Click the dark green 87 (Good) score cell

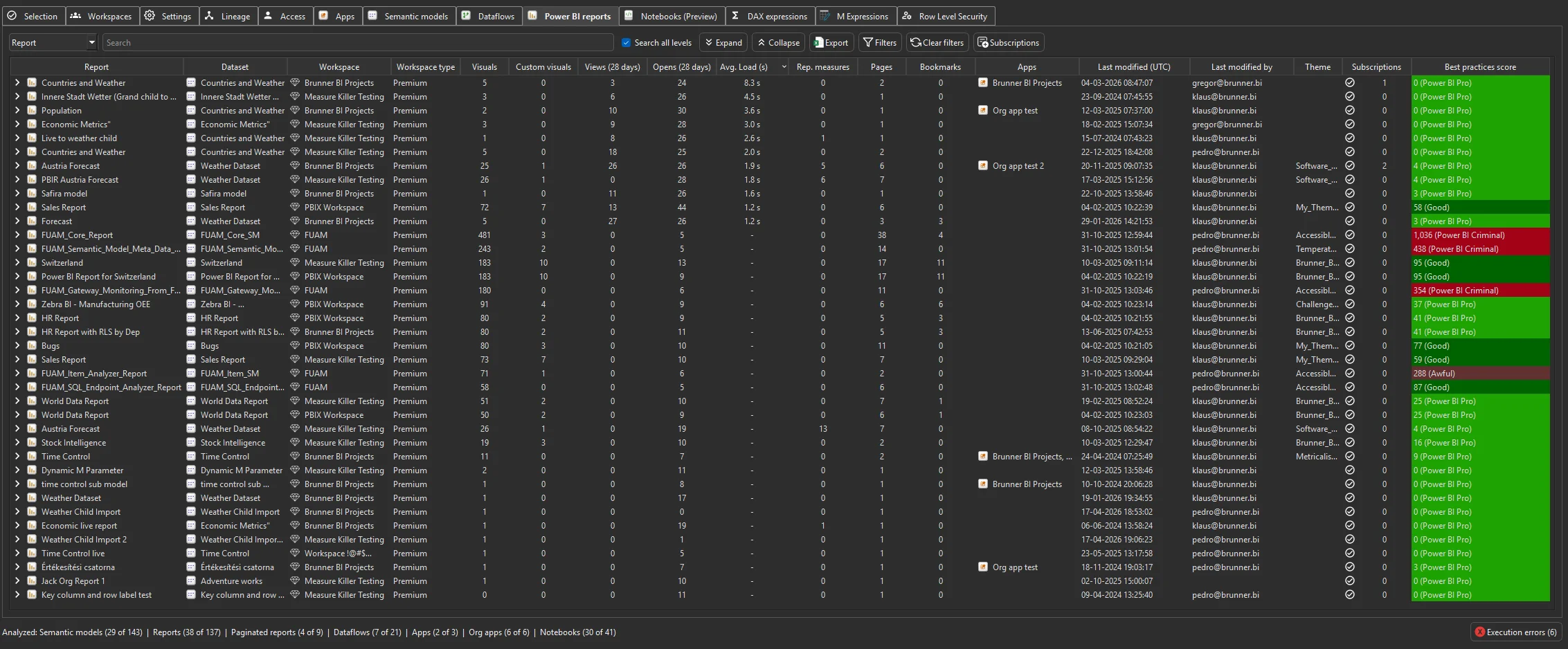click(x=1480, y=387)
